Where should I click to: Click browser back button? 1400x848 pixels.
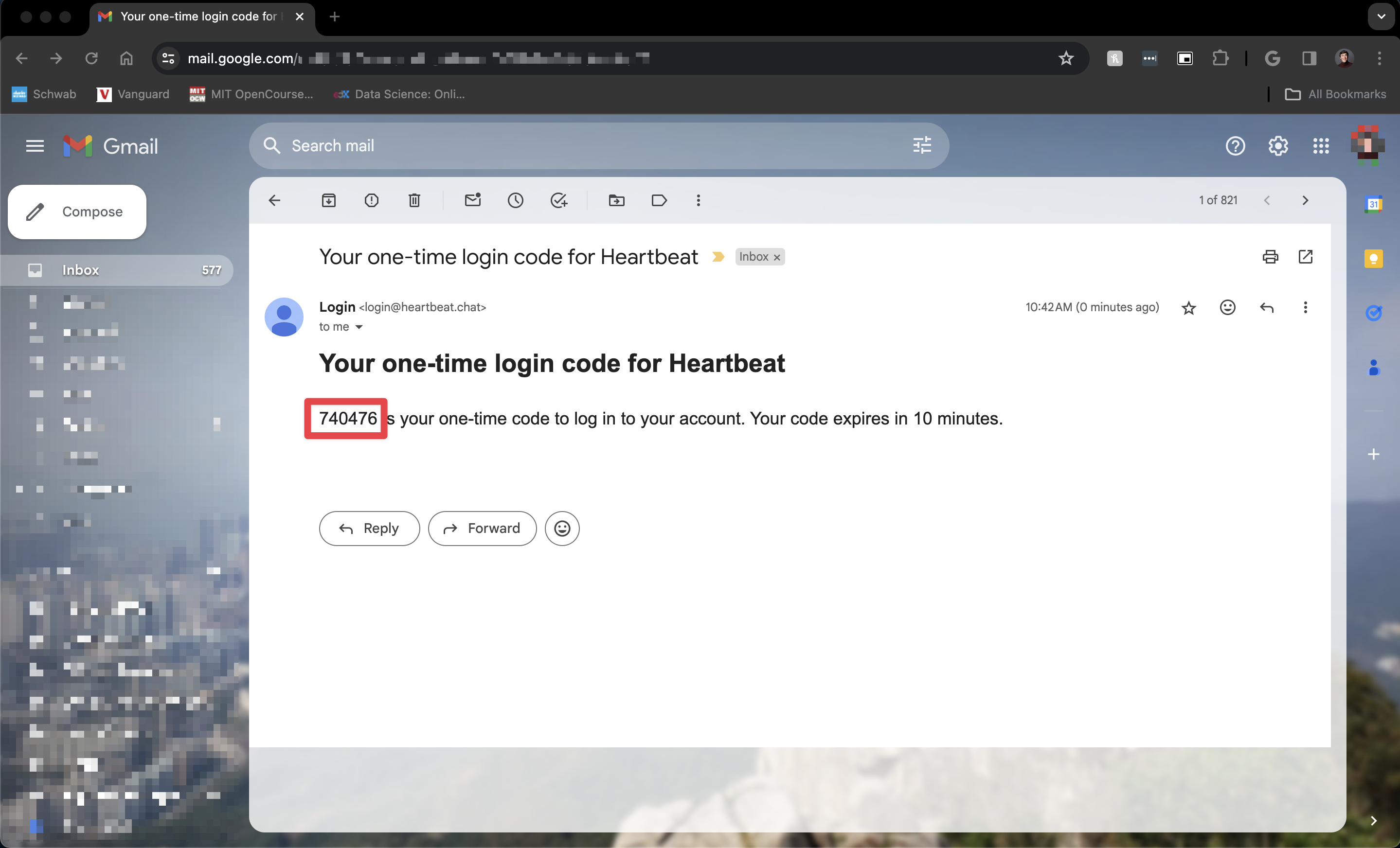(21, 58)
